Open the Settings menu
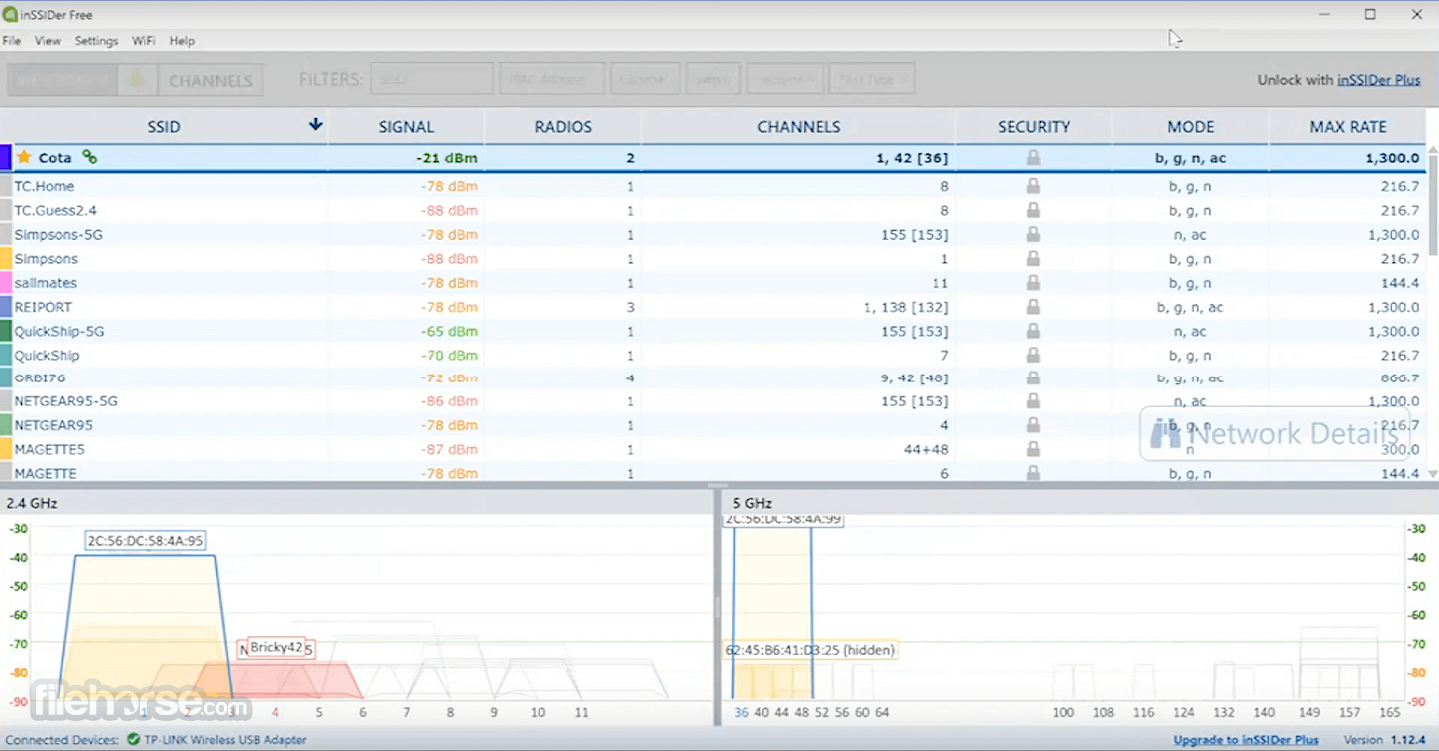 [96, 41]
